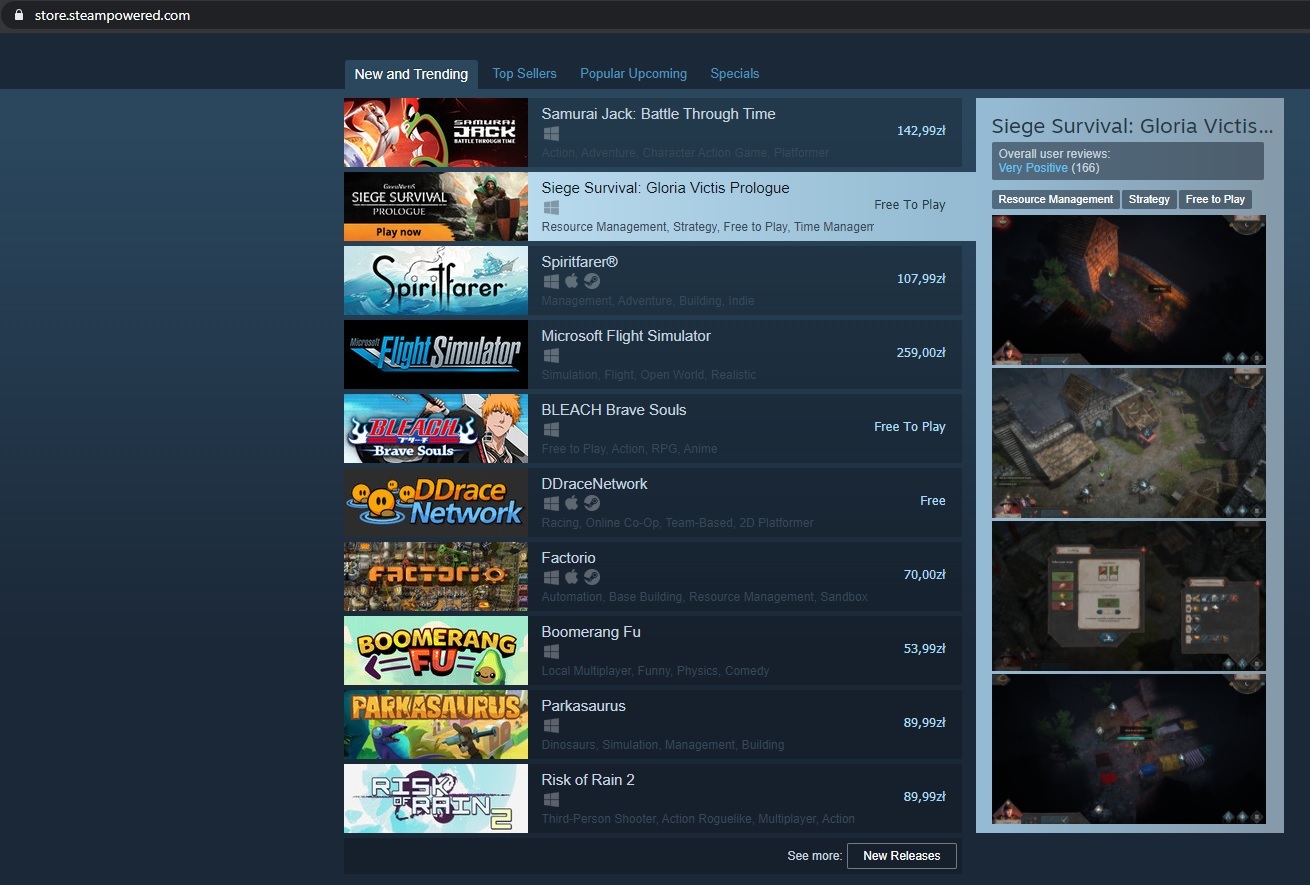This screenshot has height=885, width=1310.
Task: Select the Specials tab
Action: (x=734, y=73)
